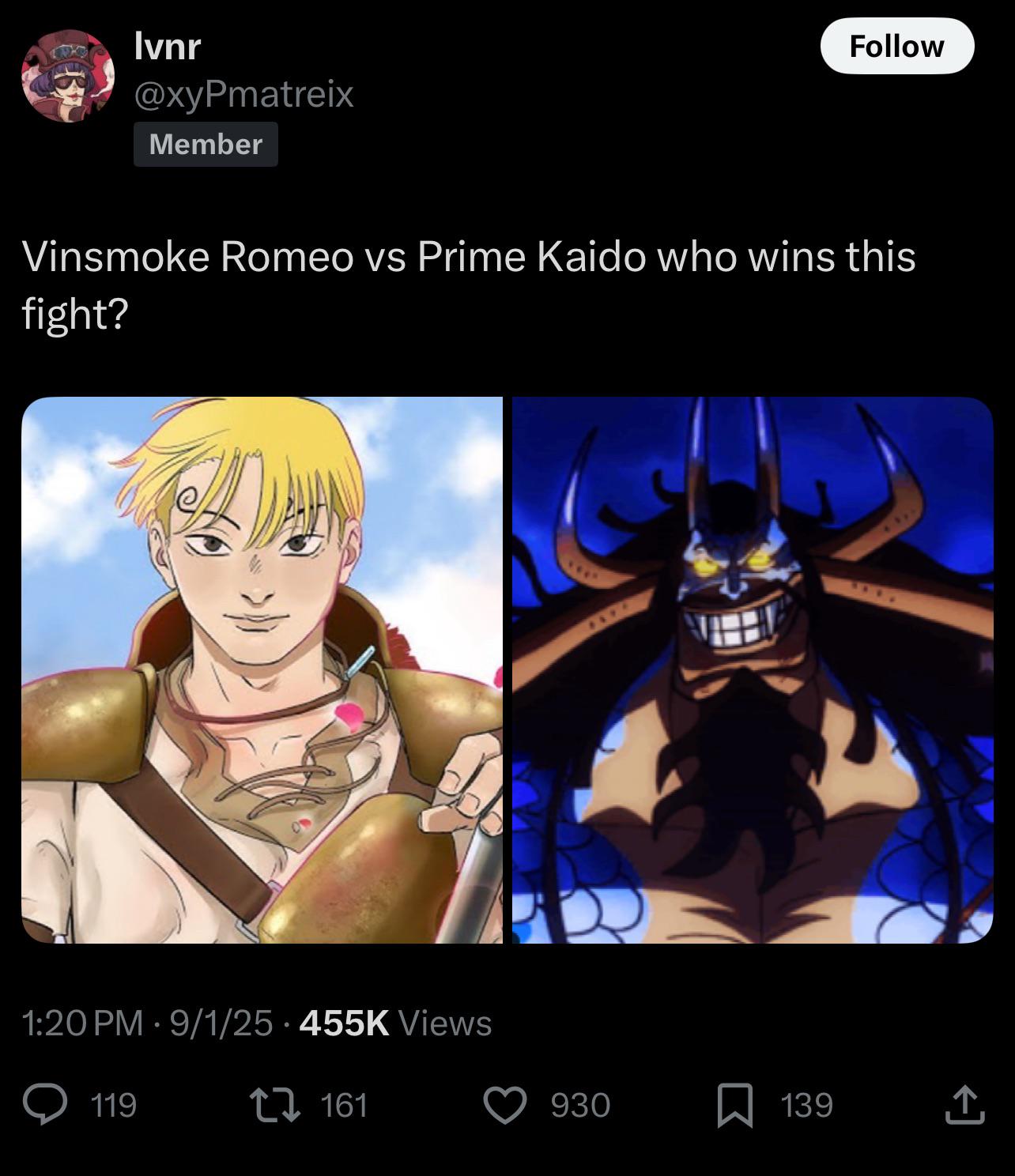The height and width of the screenshot is (1176, 1015).
Task: Open the Kaido image on the right
Action: 753,670
